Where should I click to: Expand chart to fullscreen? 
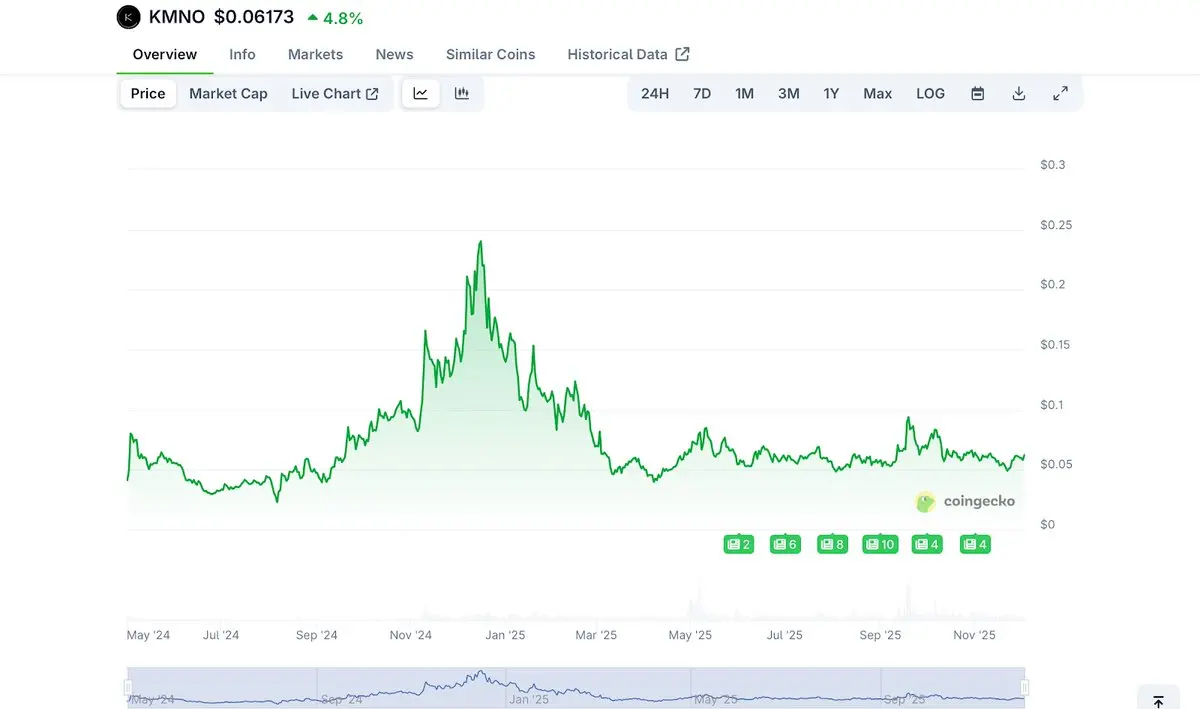click(x=1060, y=94)
